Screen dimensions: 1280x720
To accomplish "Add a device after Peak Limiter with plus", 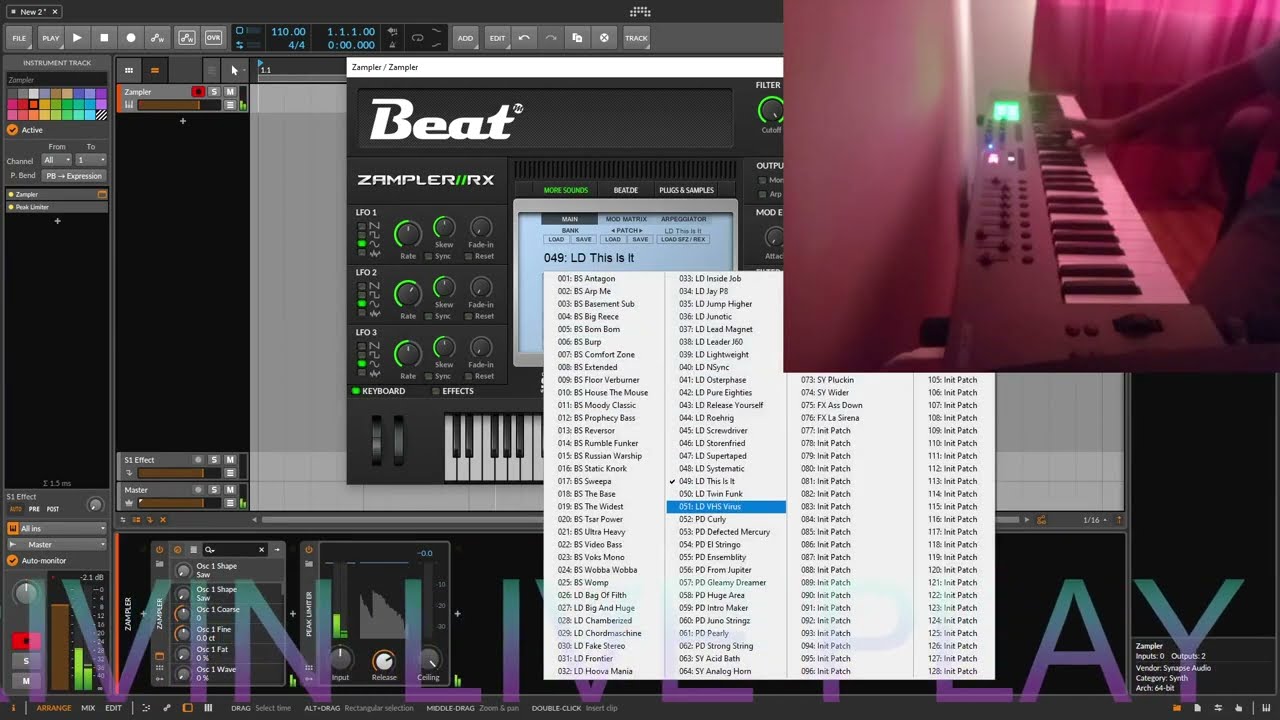I will coord(457,614).
